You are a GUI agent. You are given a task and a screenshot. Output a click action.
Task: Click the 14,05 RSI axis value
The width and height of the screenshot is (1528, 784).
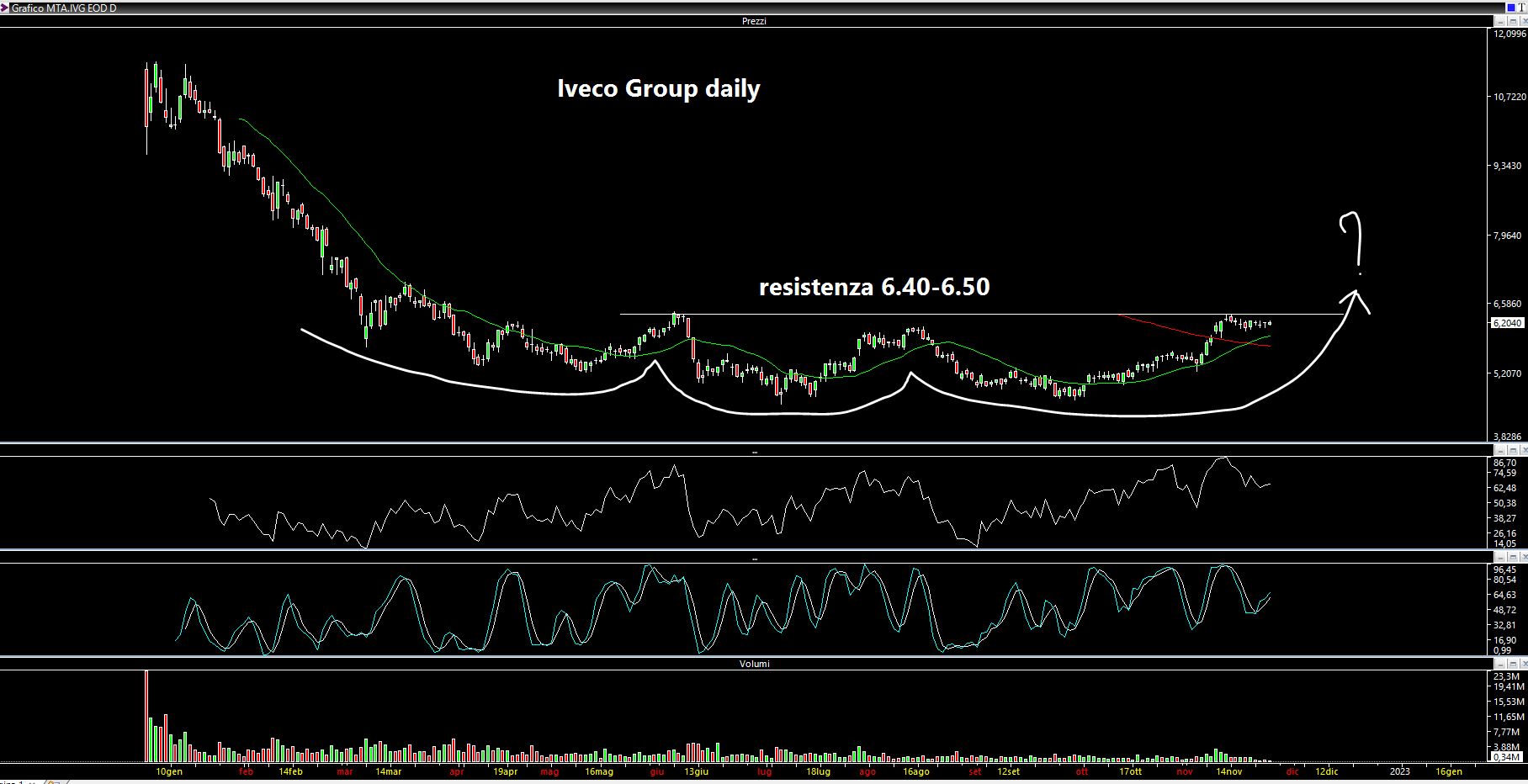(1504, 543)
